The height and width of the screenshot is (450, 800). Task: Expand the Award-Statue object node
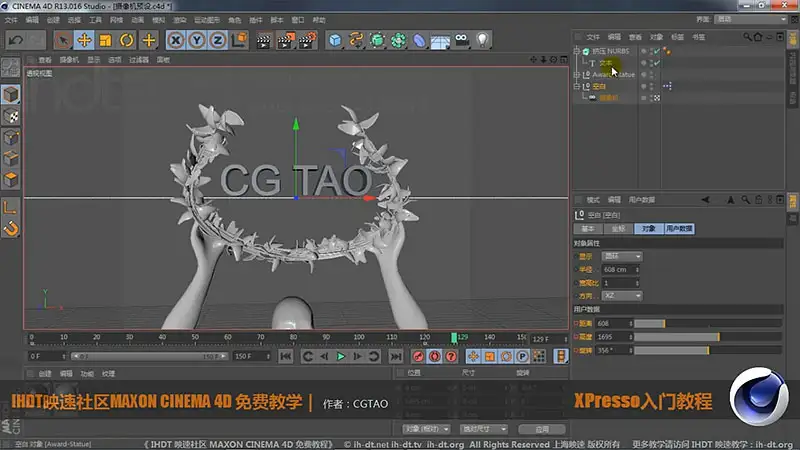click(577, 74)
